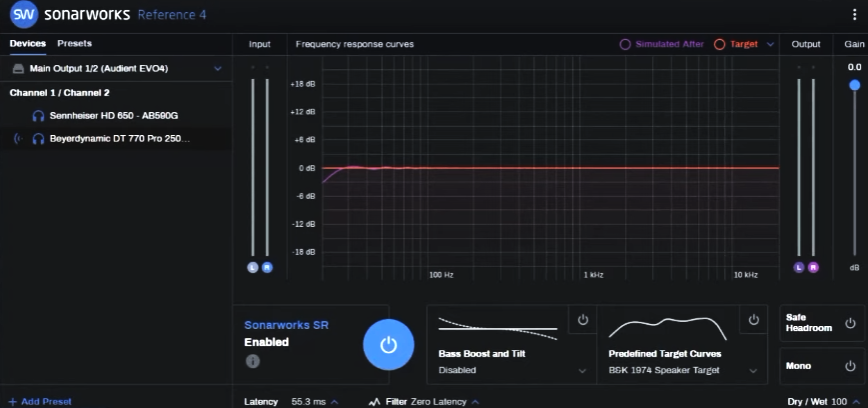
Task: Click the -18 dB axis label
Action: pos(303,252)
